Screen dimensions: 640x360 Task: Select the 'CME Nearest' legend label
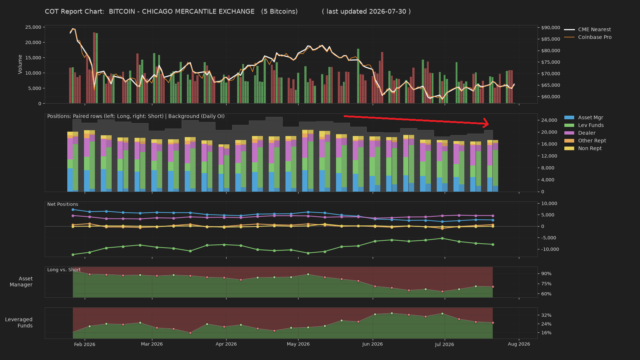point(594,29)
